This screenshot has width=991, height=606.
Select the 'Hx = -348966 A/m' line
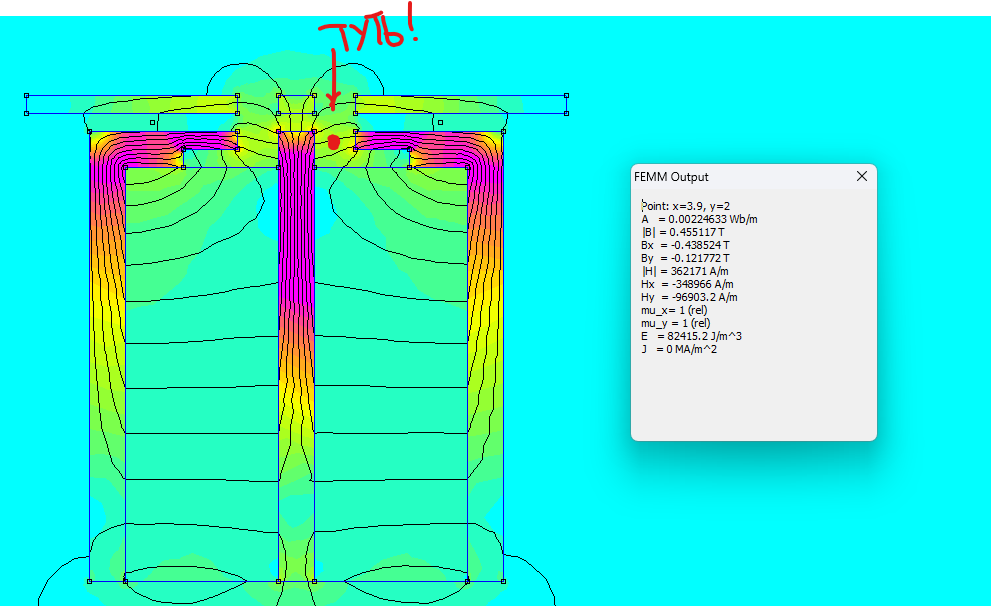[x=687, y=284]
